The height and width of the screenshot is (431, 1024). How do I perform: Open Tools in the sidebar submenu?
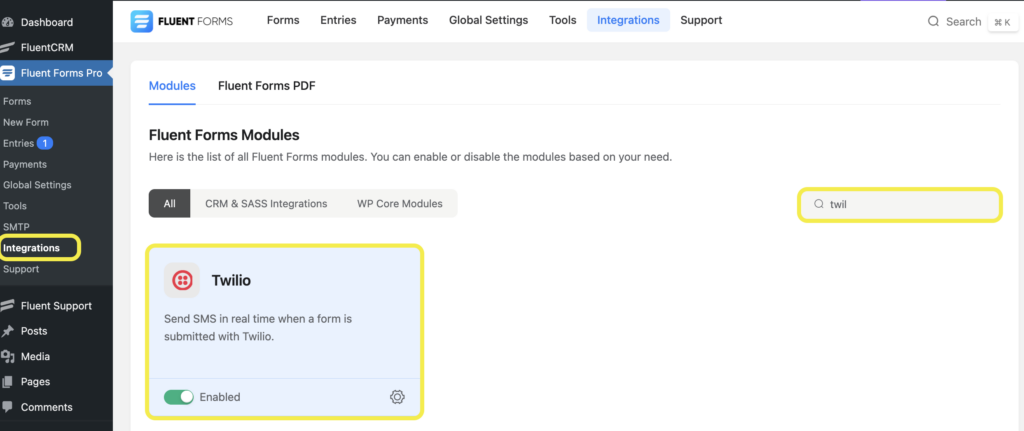pos(15,206)
